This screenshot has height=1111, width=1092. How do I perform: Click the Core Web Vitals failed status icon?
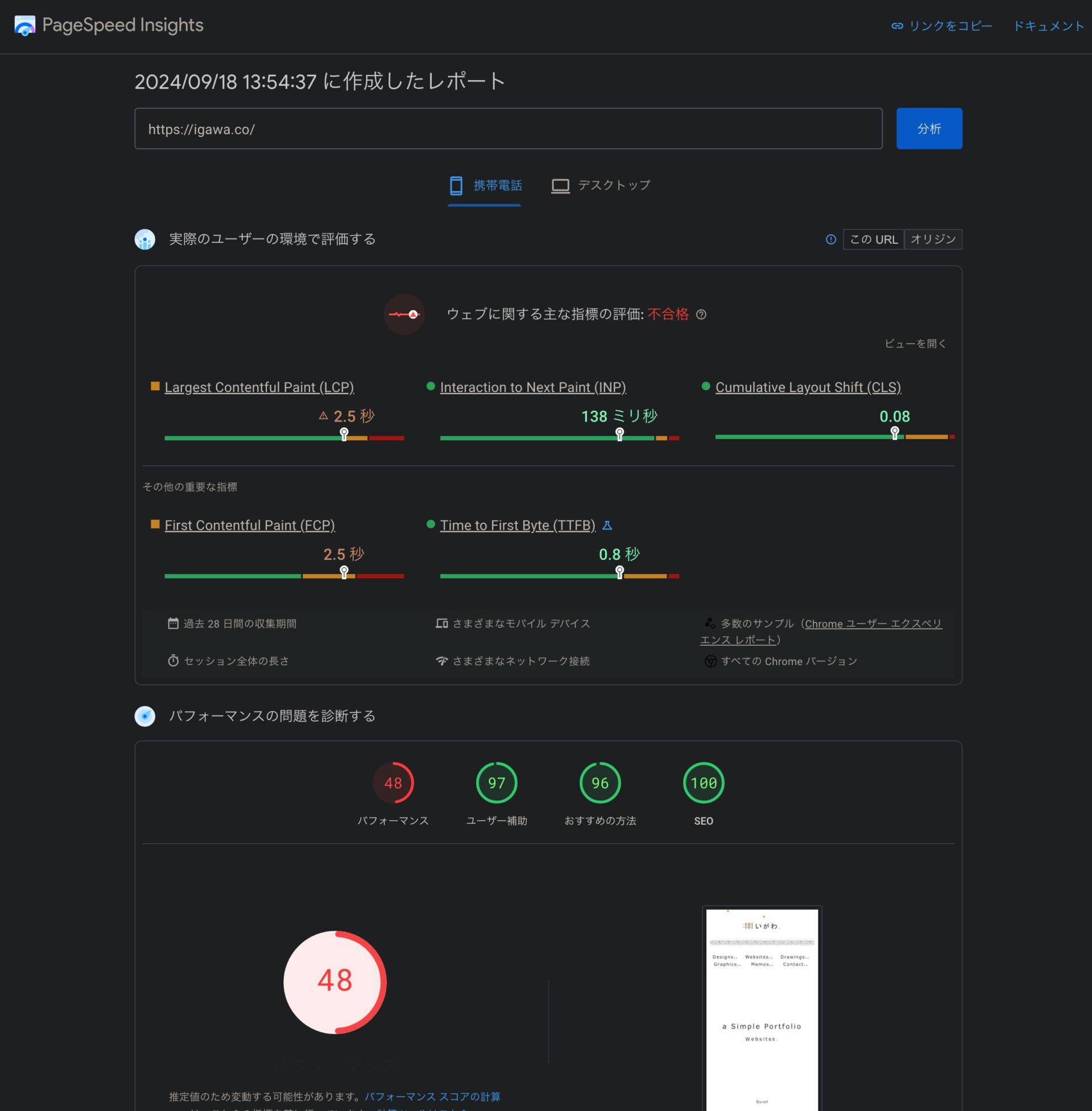[x=404, y=315]
